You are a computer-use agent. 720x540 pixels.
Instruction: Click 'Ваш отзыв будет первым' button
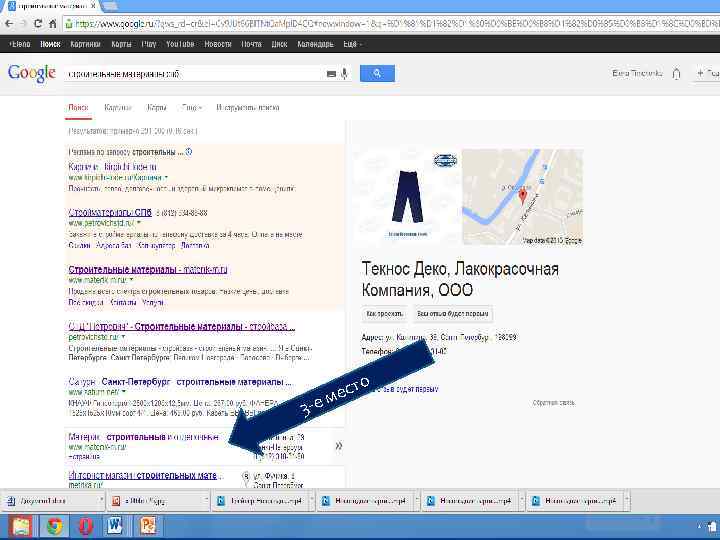point(452,314)
